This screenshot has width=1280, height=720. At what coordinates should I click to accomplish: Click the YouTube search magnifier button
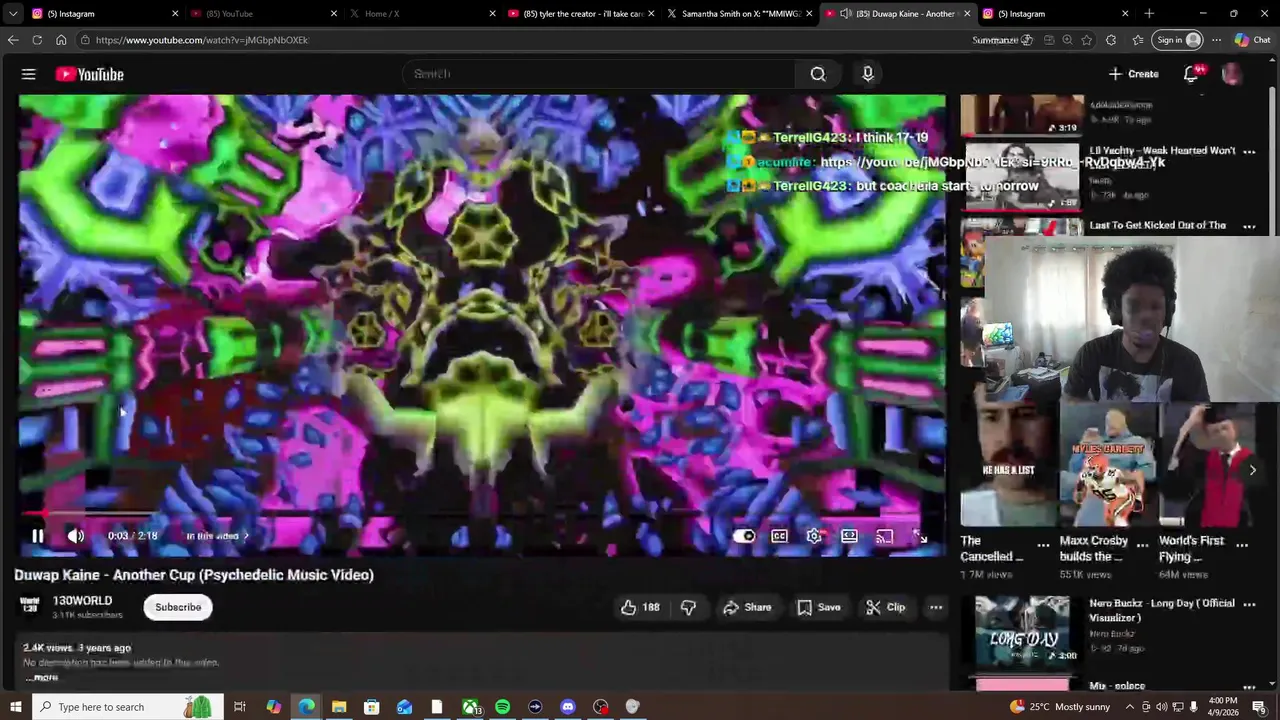[x=818, y=74]
